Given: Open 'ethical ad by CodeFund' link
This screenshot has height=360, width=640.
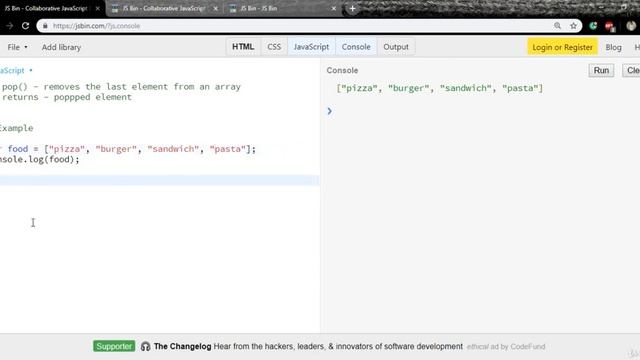Looking at the screenshot, I should pos(506,347).
